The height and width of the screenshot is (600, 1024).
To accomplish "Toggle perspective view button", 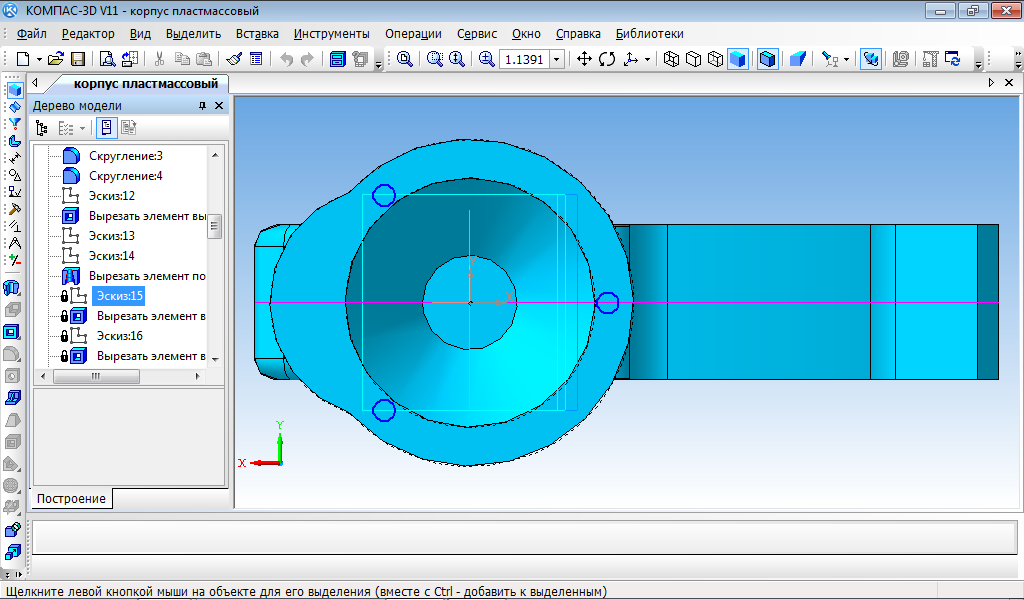I will click(797, 59).
